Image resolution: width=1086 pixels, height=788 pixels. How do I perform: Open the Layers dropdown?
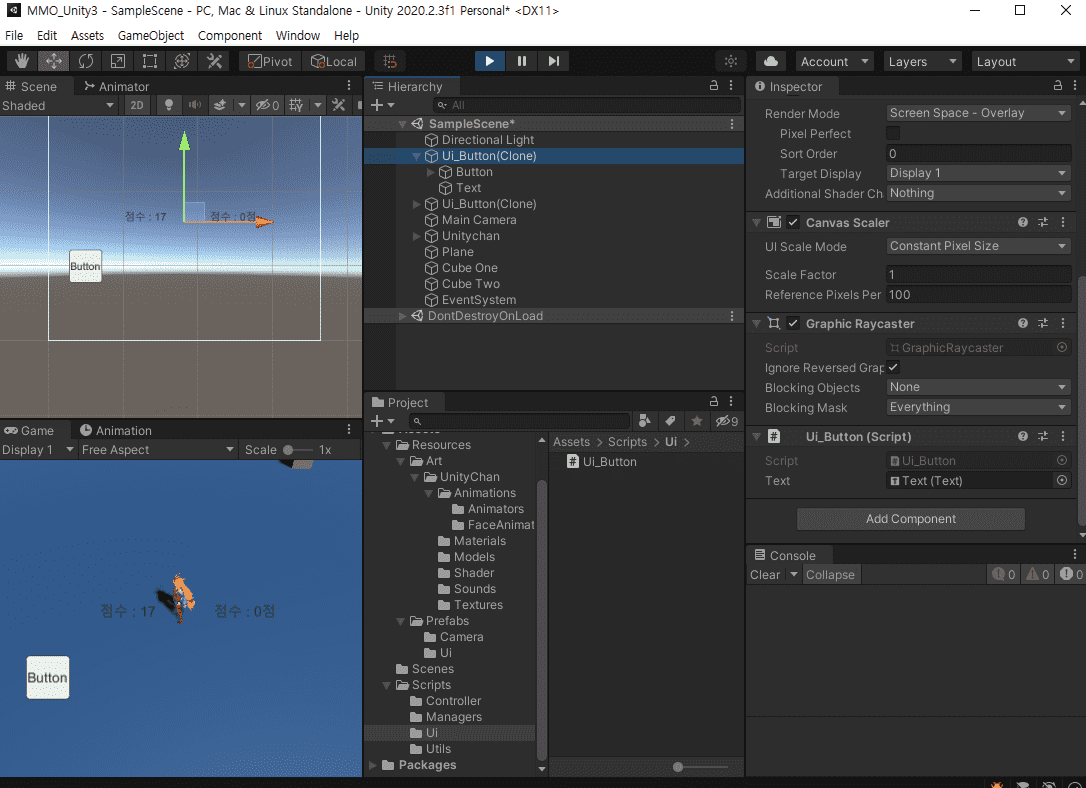point(923,61)
